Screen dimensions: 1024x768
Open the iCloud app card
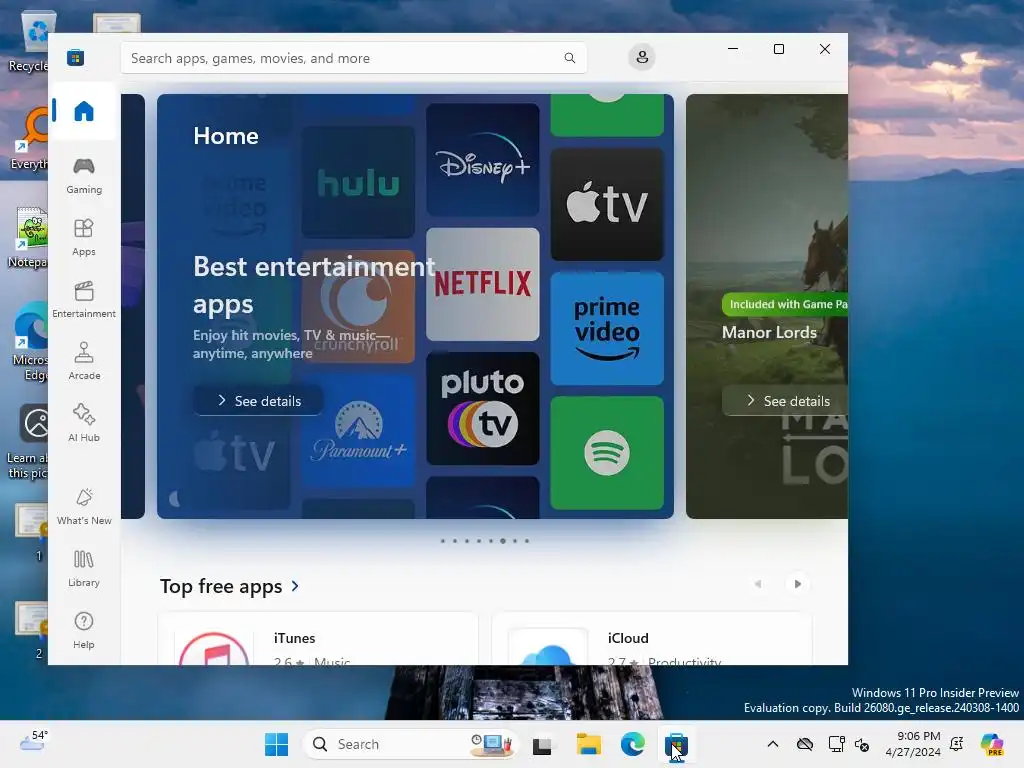coord(652,639)
